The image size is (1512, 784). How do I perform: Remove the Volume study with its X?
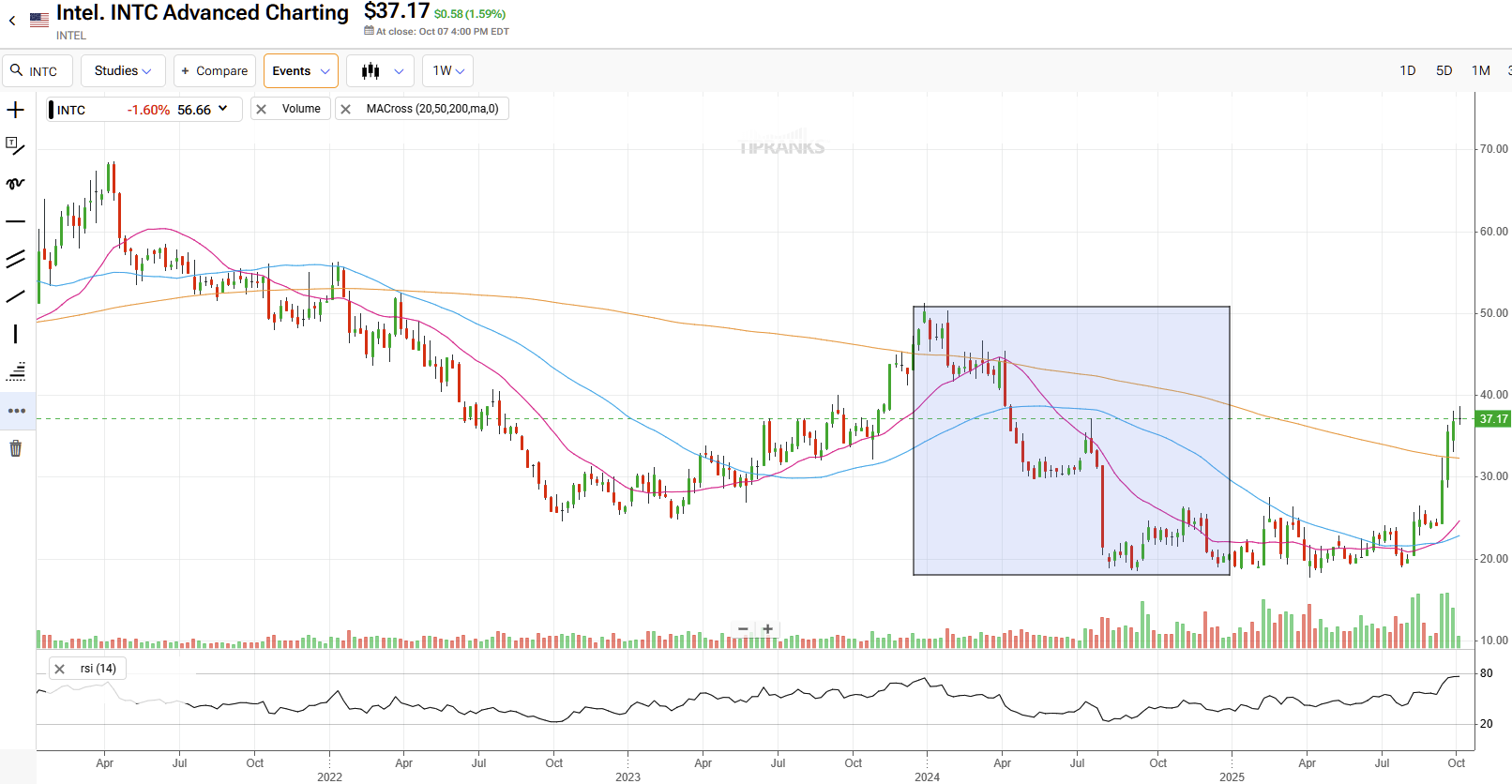[262, 109]
